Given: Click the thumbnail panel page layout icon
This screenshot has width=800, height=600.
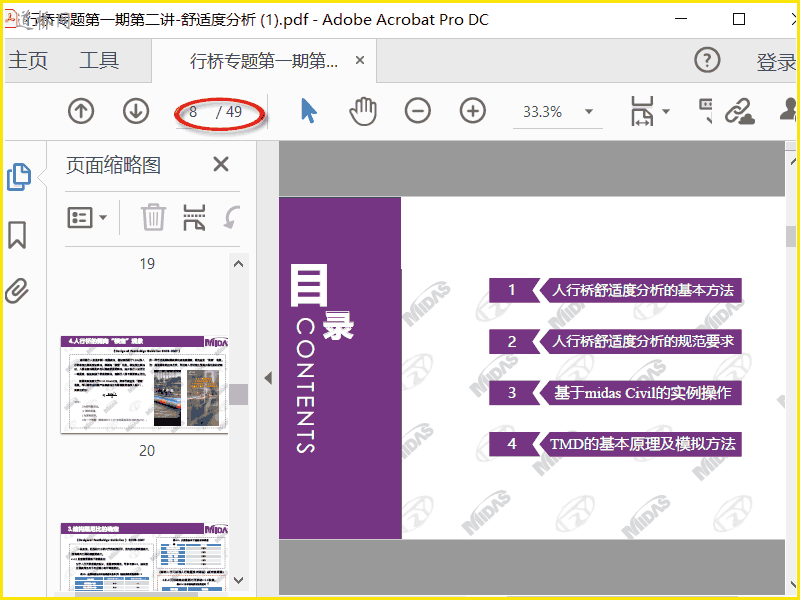Looking at the screenshot, I should tap(194, 217).
